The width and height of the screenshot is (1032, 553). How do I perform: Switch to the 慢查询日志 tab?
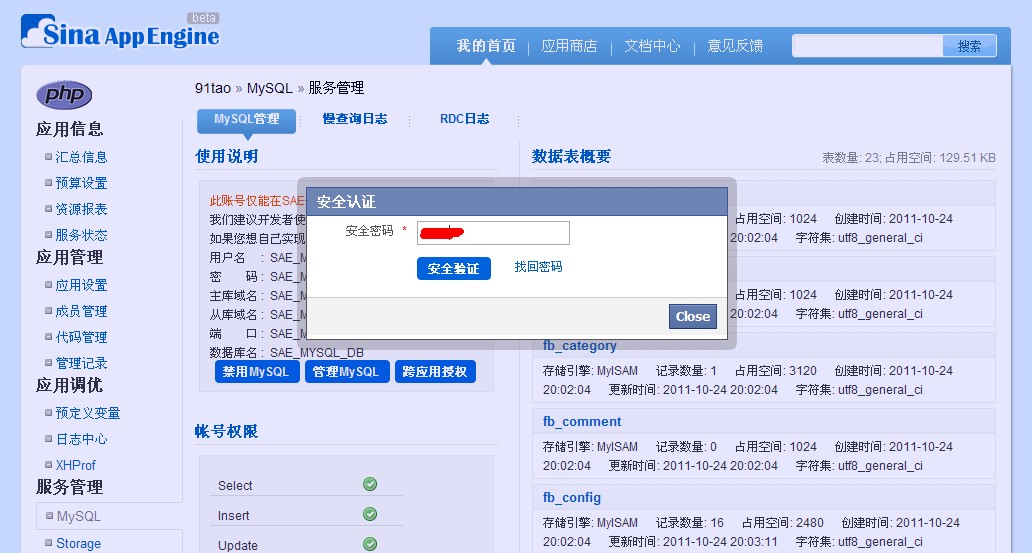[355, 119]
